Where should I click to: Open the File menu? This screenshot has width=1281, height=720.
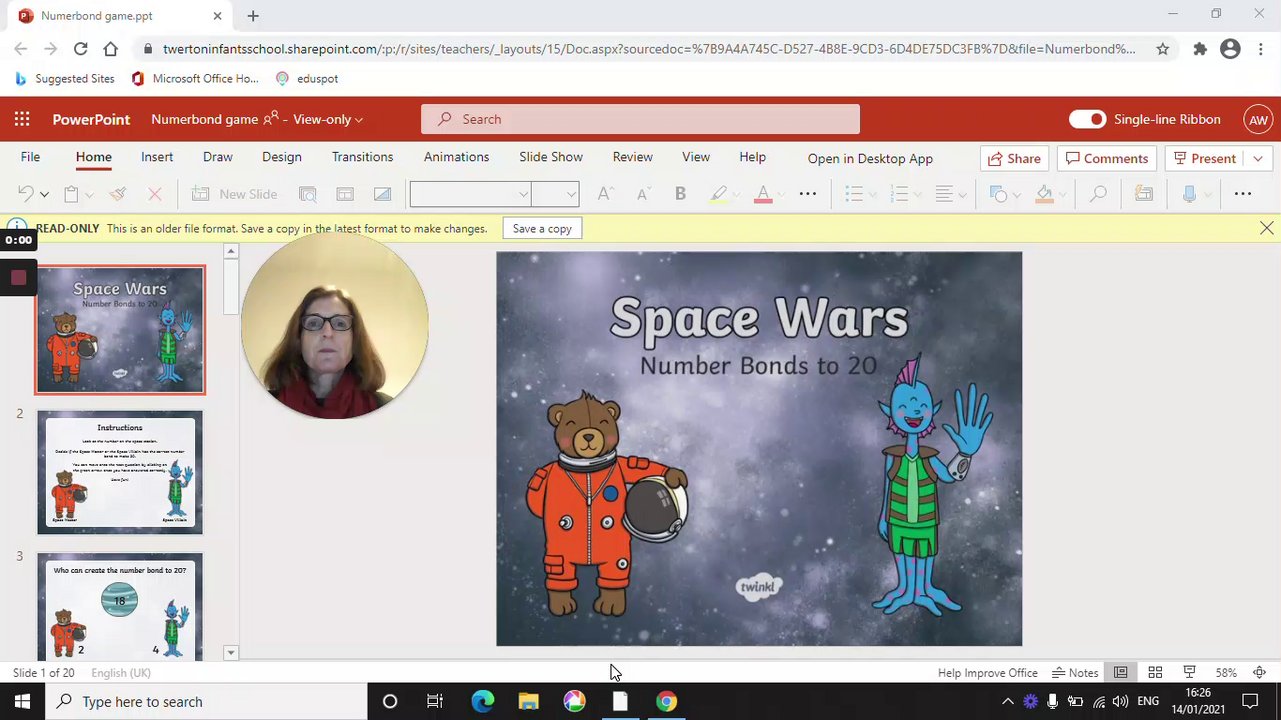(x=31, y=157)
